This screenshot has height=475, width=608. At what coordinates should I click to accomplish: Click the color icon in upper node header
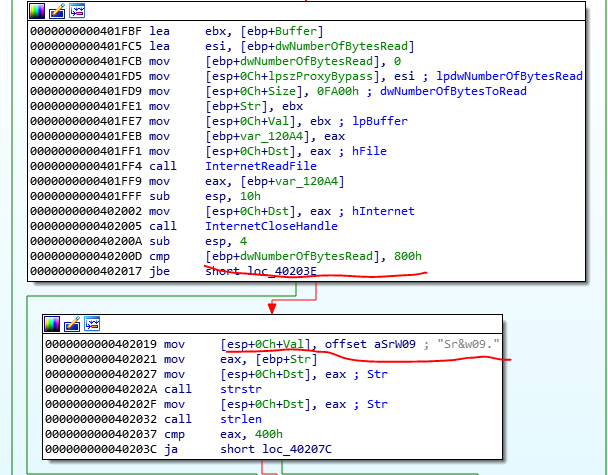click(x=37, y=11)
